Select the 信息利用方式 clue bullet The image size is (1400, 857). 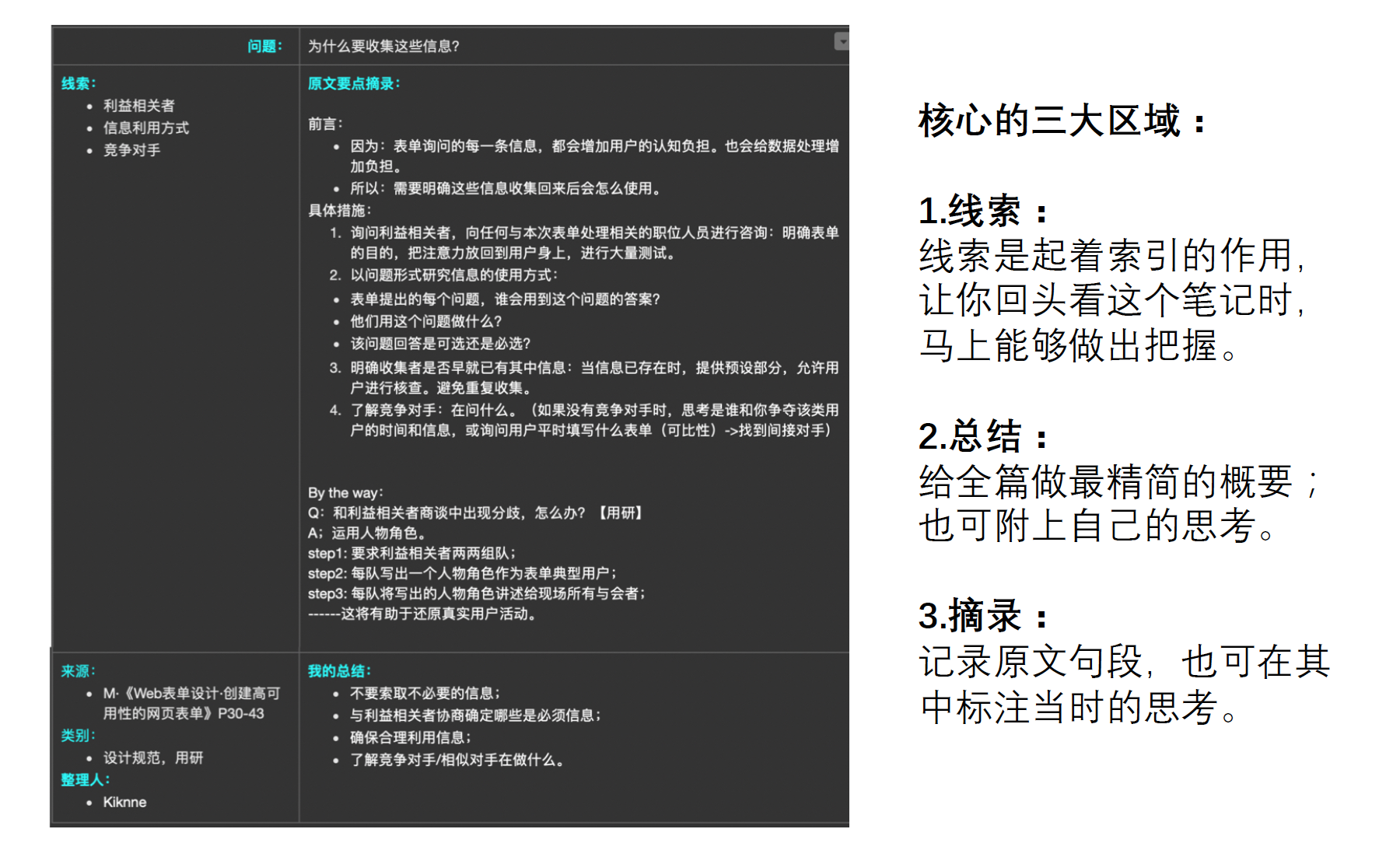click(146, 128)
